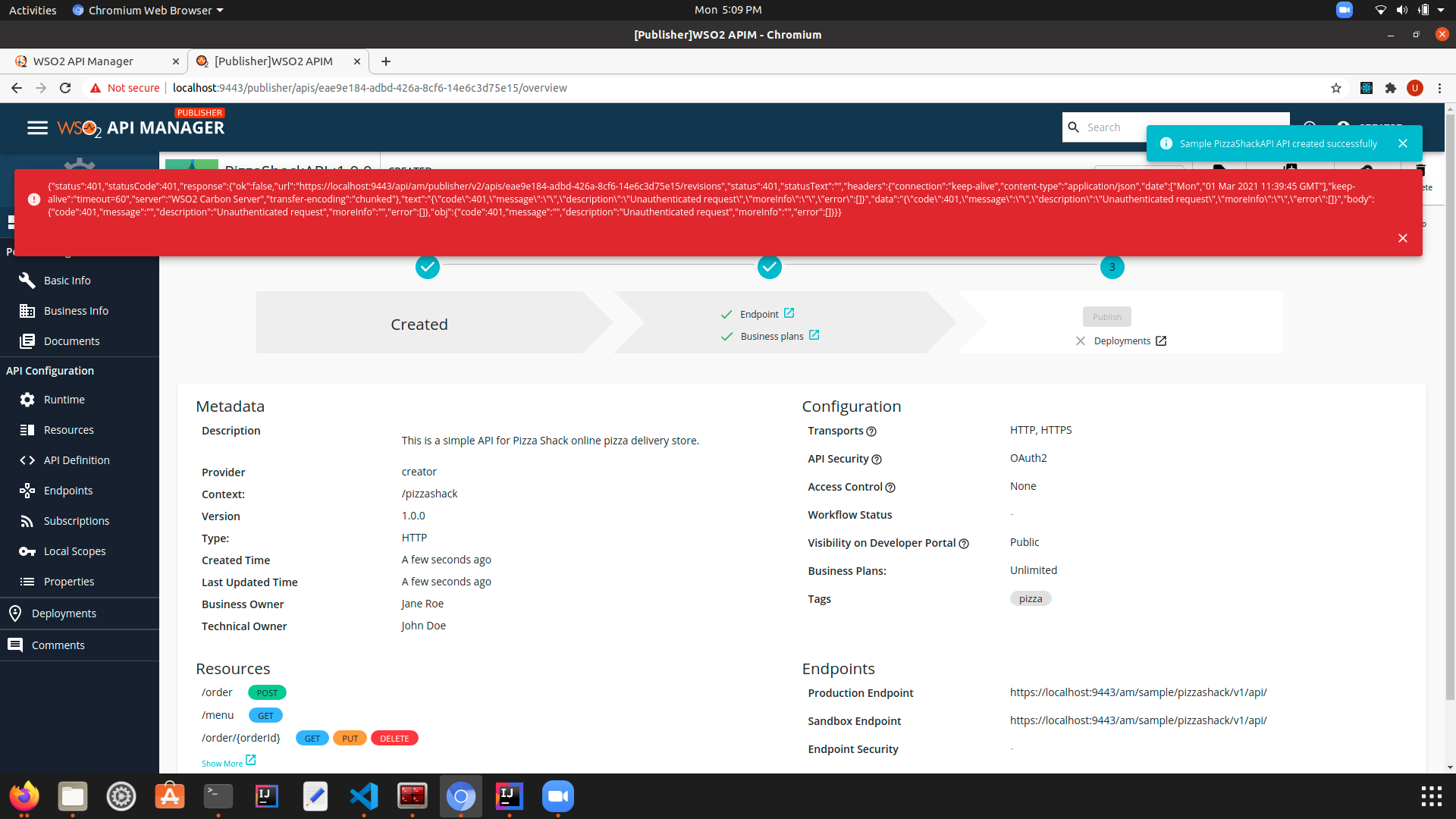Open the Properties section
Screen dimensions: 1456x819
[x=68, y=581]
